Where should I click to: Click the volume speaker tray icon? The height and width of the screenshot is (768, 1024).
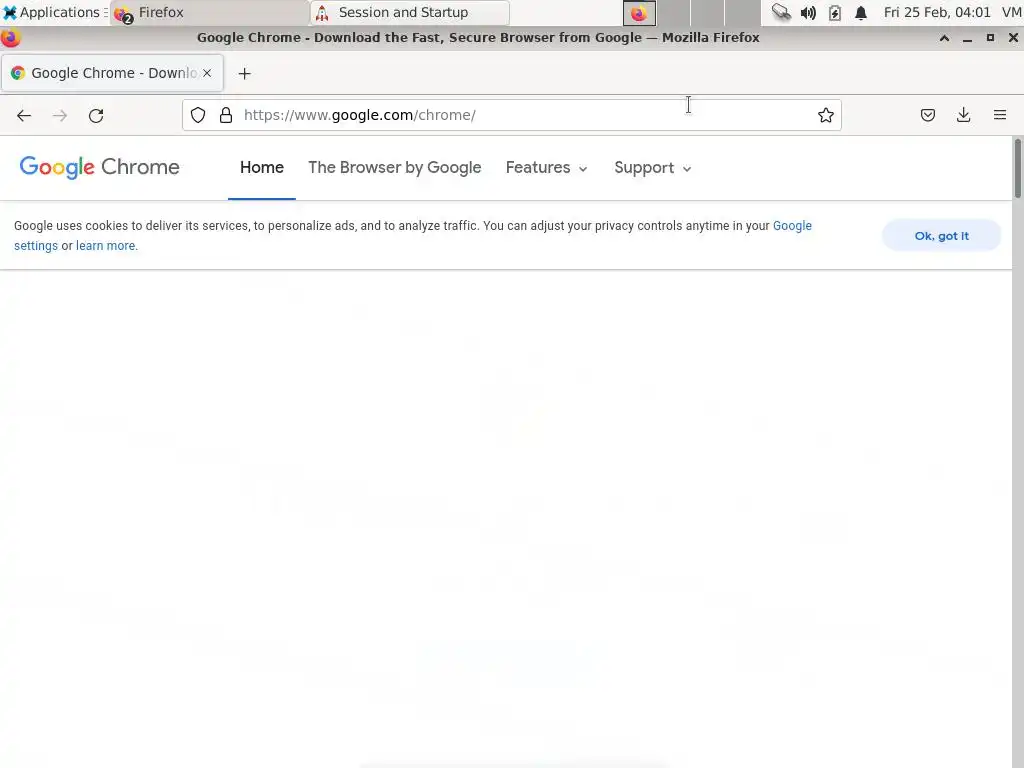pos(808,12)
